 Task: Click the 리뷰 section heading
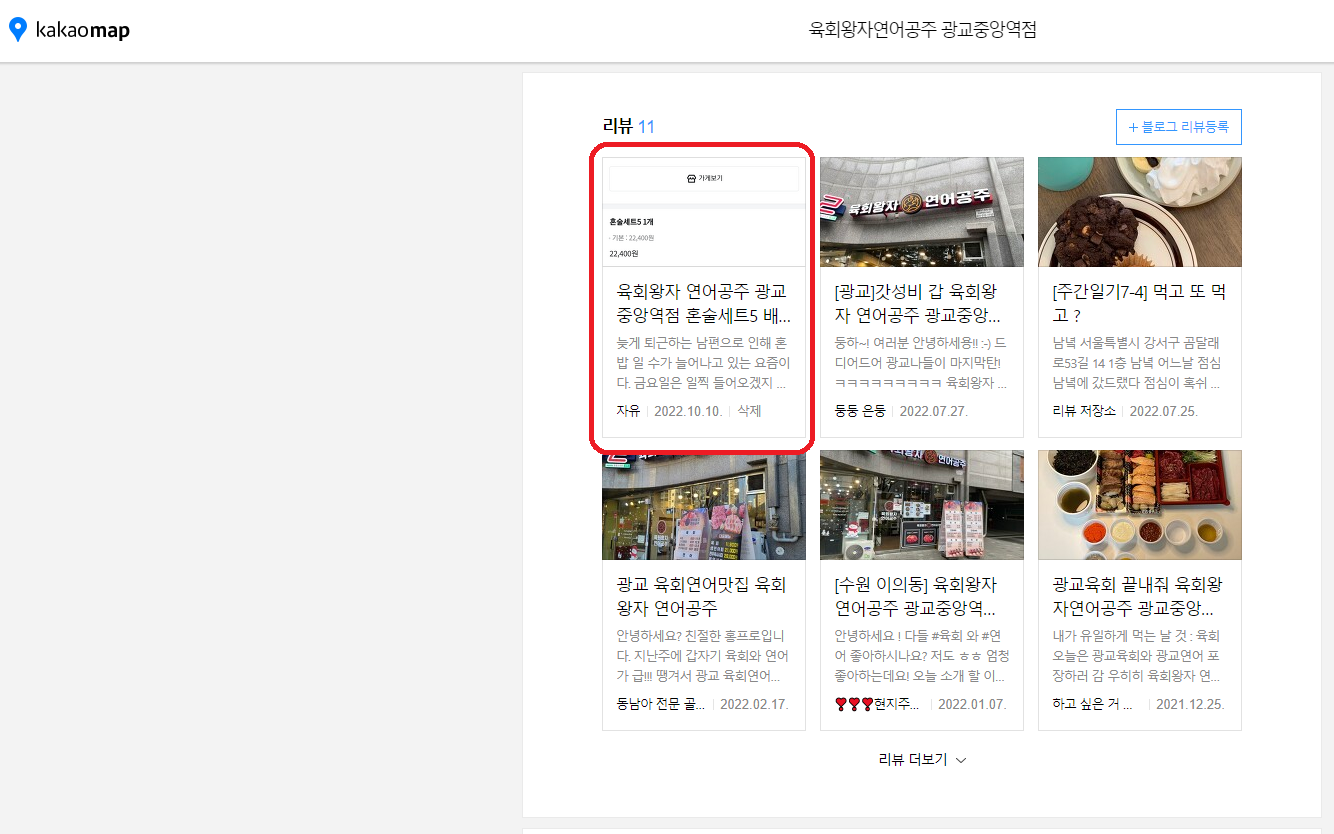[617, 127]
